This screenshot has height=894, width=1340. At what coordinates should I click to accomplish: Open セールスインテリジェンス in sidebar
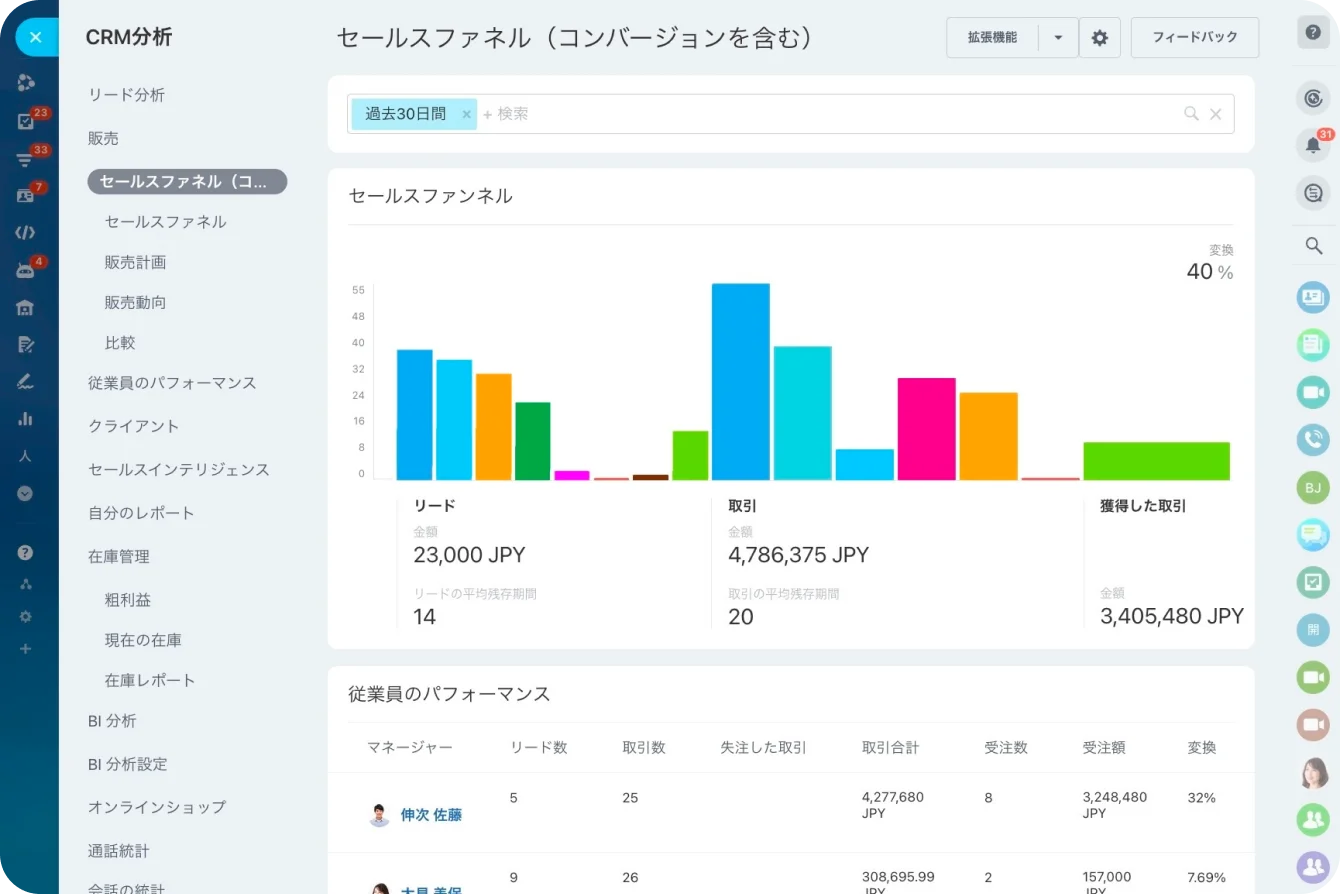coord(179,469)
